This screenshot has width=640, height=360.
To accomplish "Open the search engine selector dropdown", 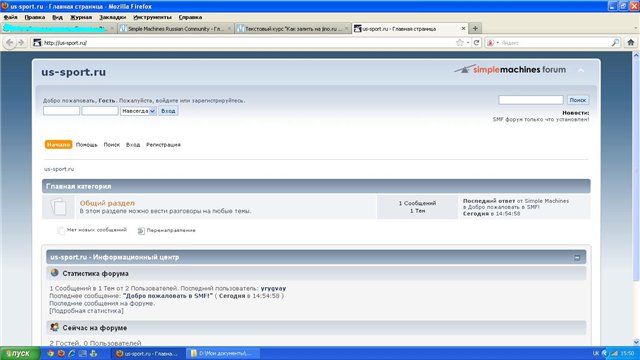I will pos(492,42).
